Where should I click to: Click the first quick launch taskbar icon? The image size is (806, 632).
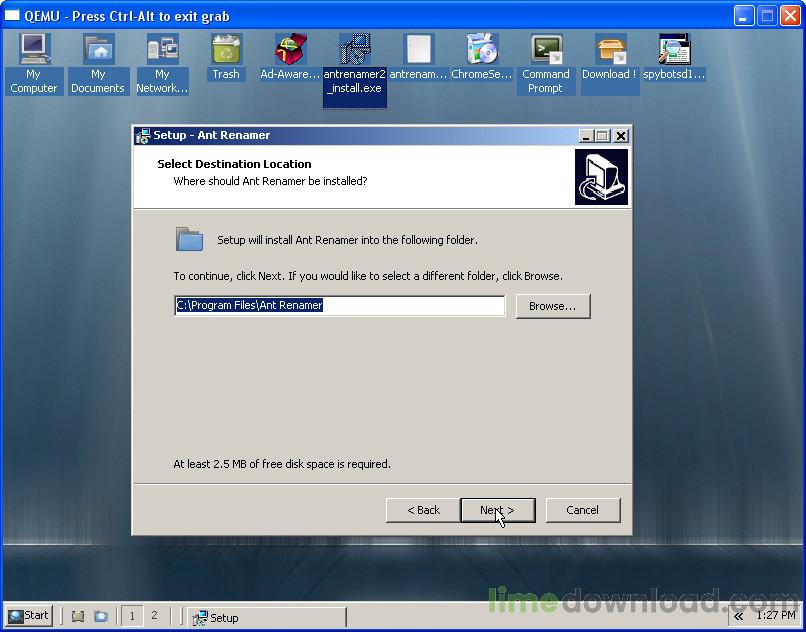point(78,616)
